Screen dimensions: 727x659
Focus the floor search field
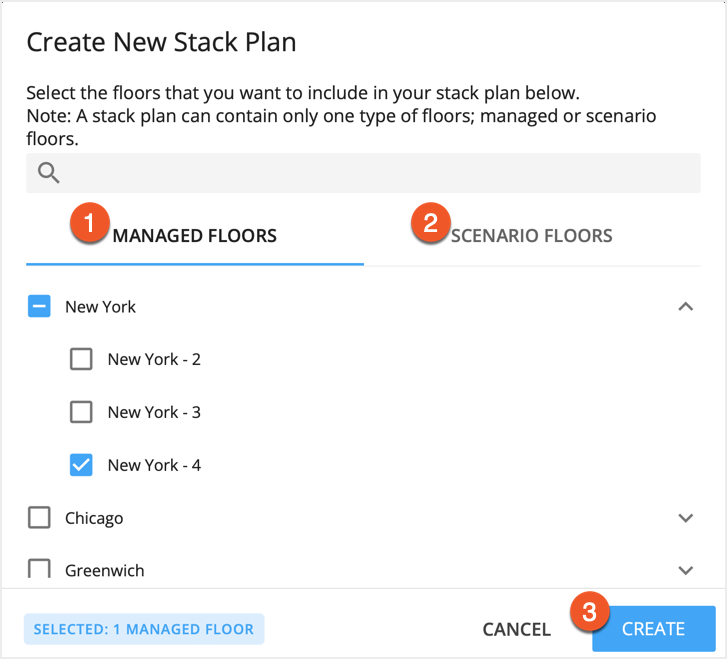pos(380,173)
